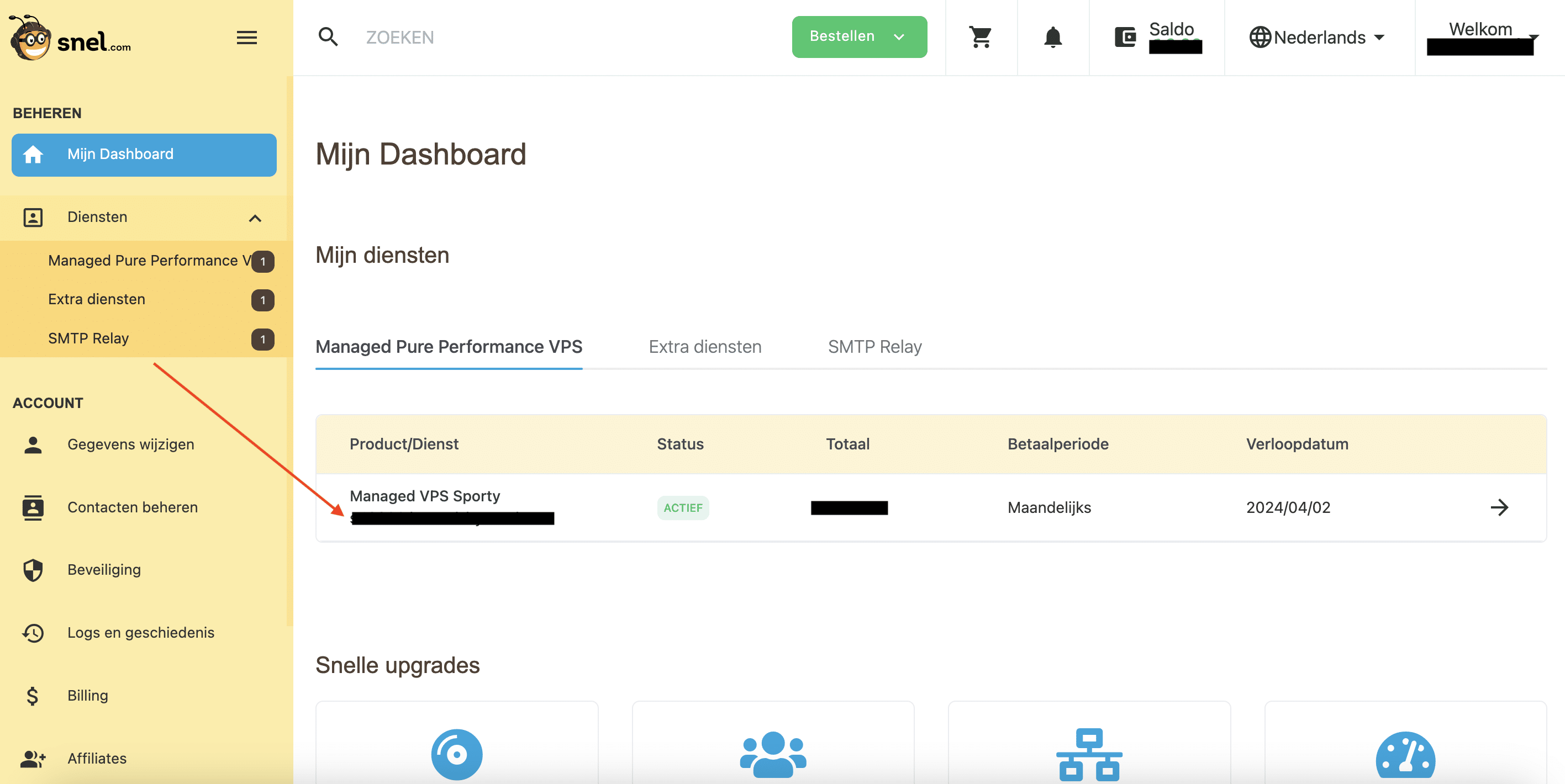Open the shopping cart
The width and height of the screenshot is (1565, 784).
point(981,37)
